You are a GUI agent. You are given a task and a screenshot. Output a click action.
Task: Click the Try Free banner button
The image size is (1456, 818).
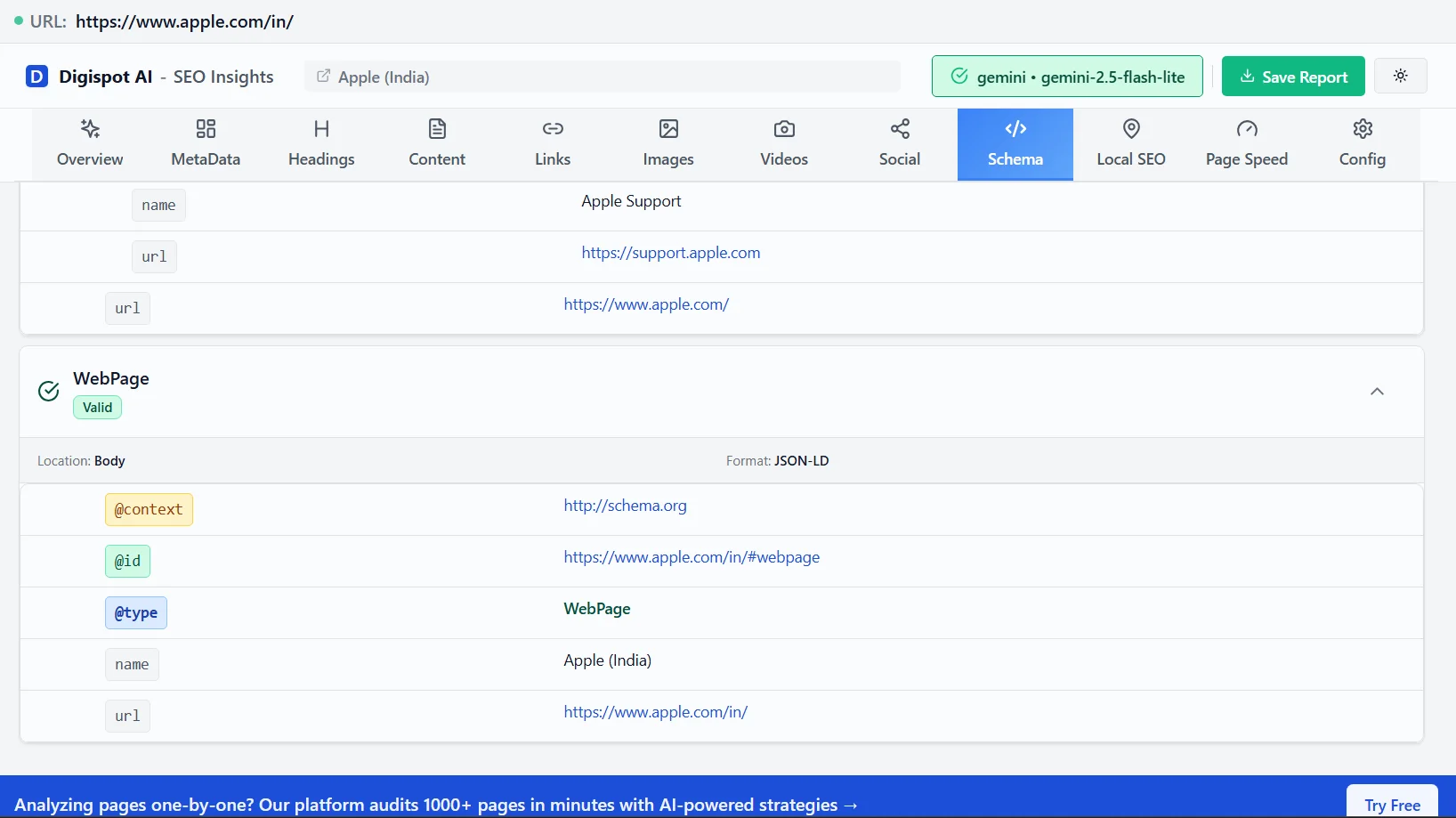pyautogui.click(x=1392, y=804)
